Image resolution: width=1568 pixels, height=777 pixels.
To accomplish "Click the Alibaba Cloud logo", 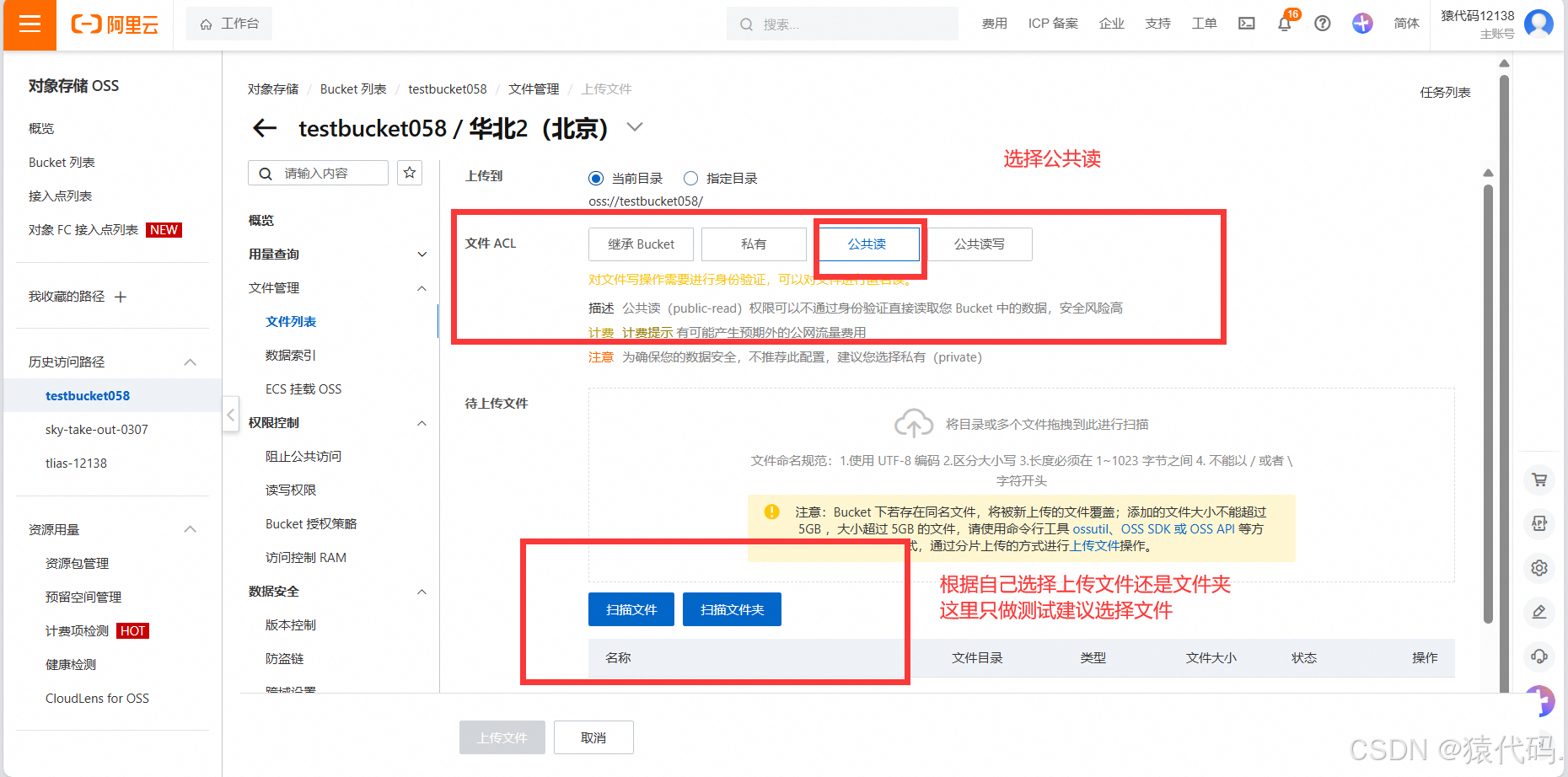I will (115, 24).
